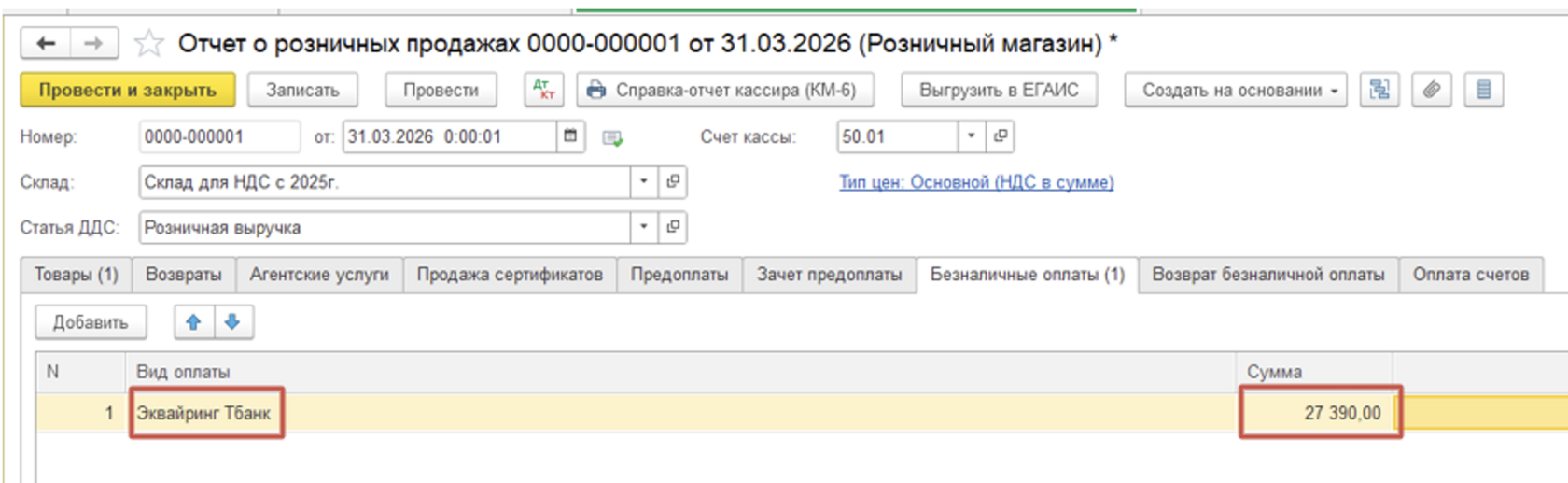Image resolution: width=1568 pixels, height=483 pixels.
Task: Open the Продажа сертификатов tab
Action: [510, 275]
